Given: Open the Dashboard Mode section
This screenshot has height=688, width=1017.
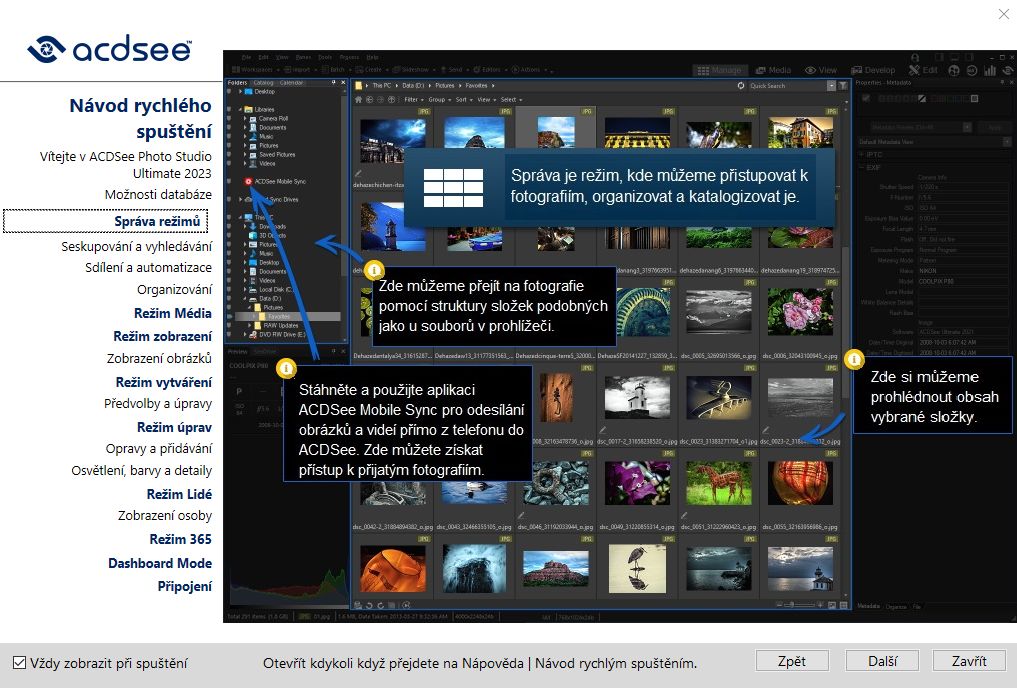Looking at the screenshot, I should point(160,563).
